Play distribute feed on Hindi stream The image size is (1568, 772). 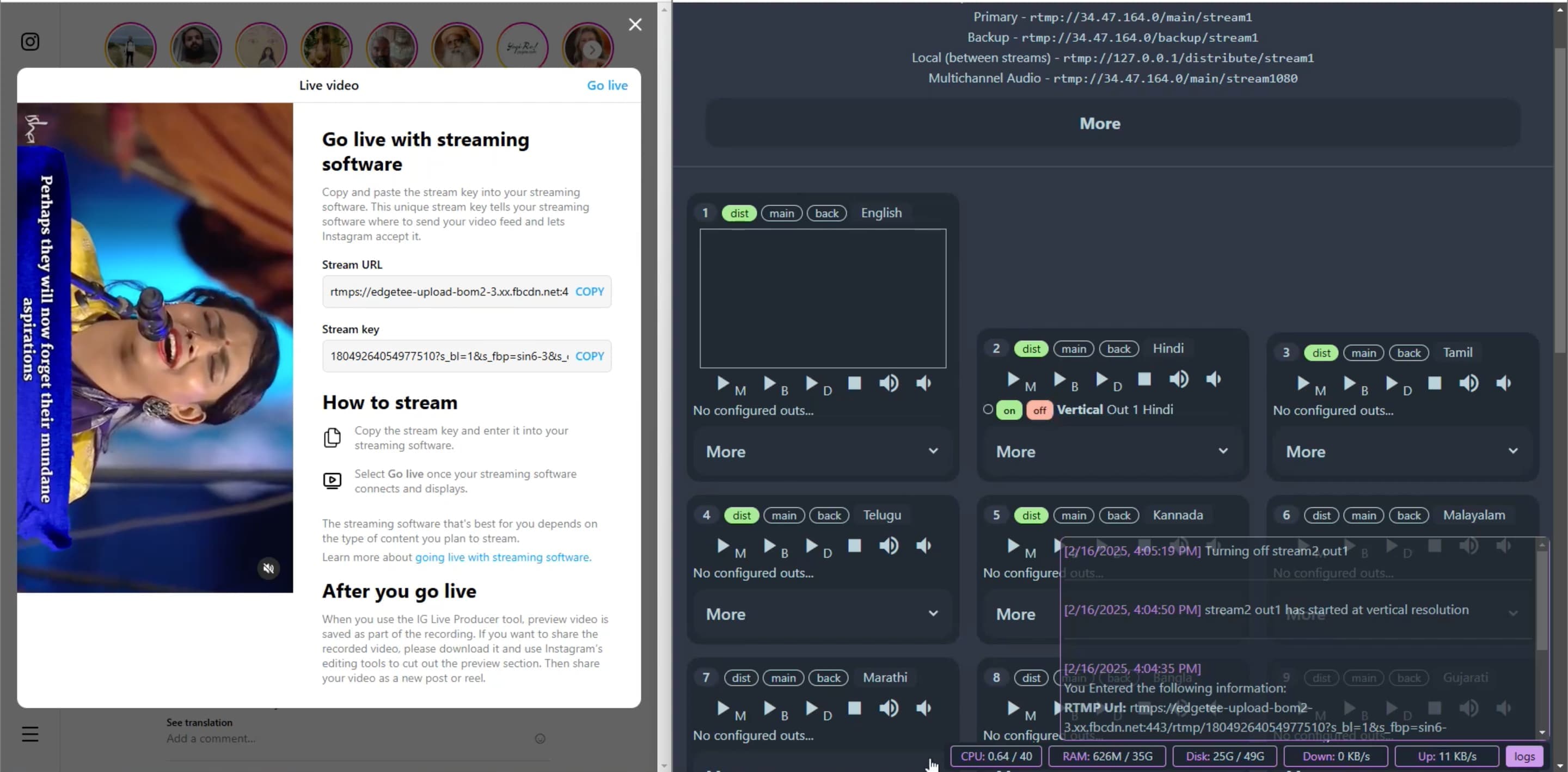(1102, 379)
